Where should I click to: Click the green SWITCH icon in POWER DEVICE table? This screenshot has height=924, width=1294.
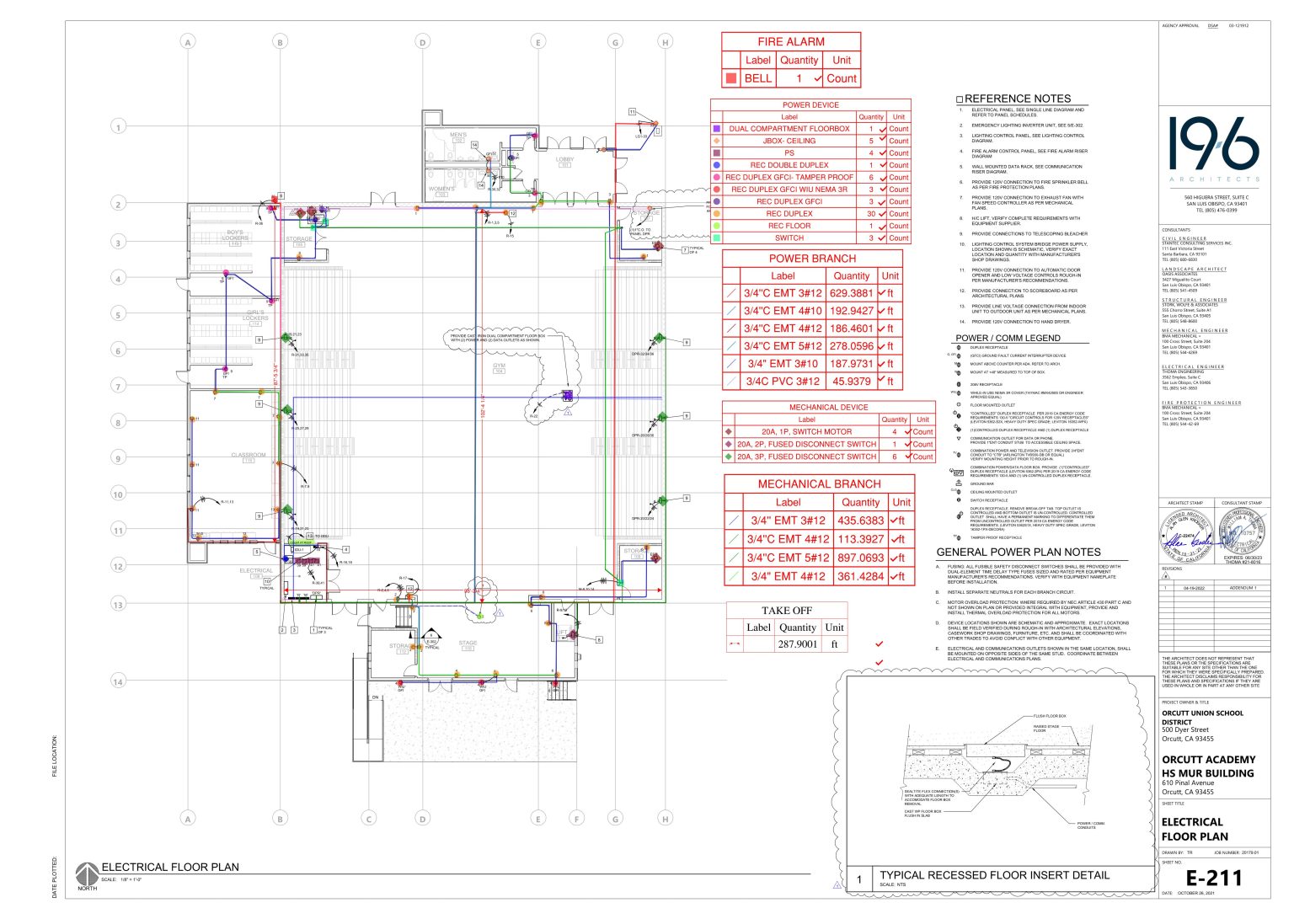(718, 238)
